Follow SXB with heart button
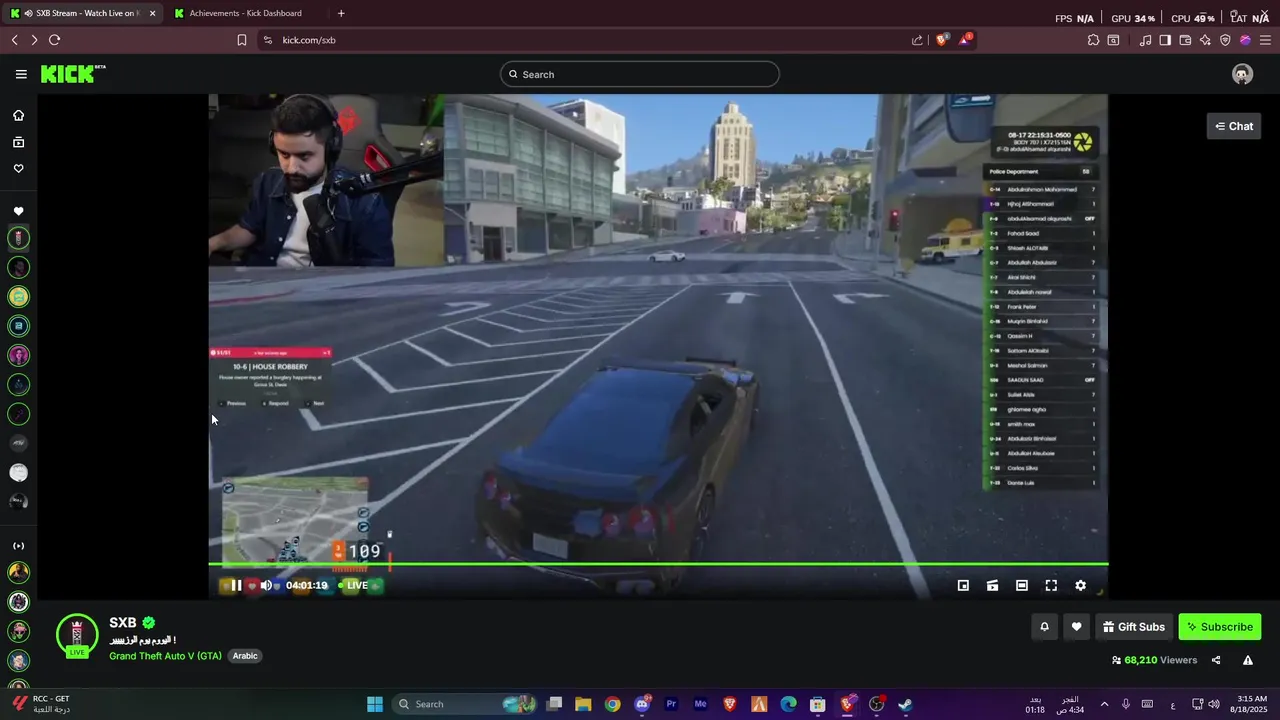The image size is (1280, 720). [x=1076, y=627]
